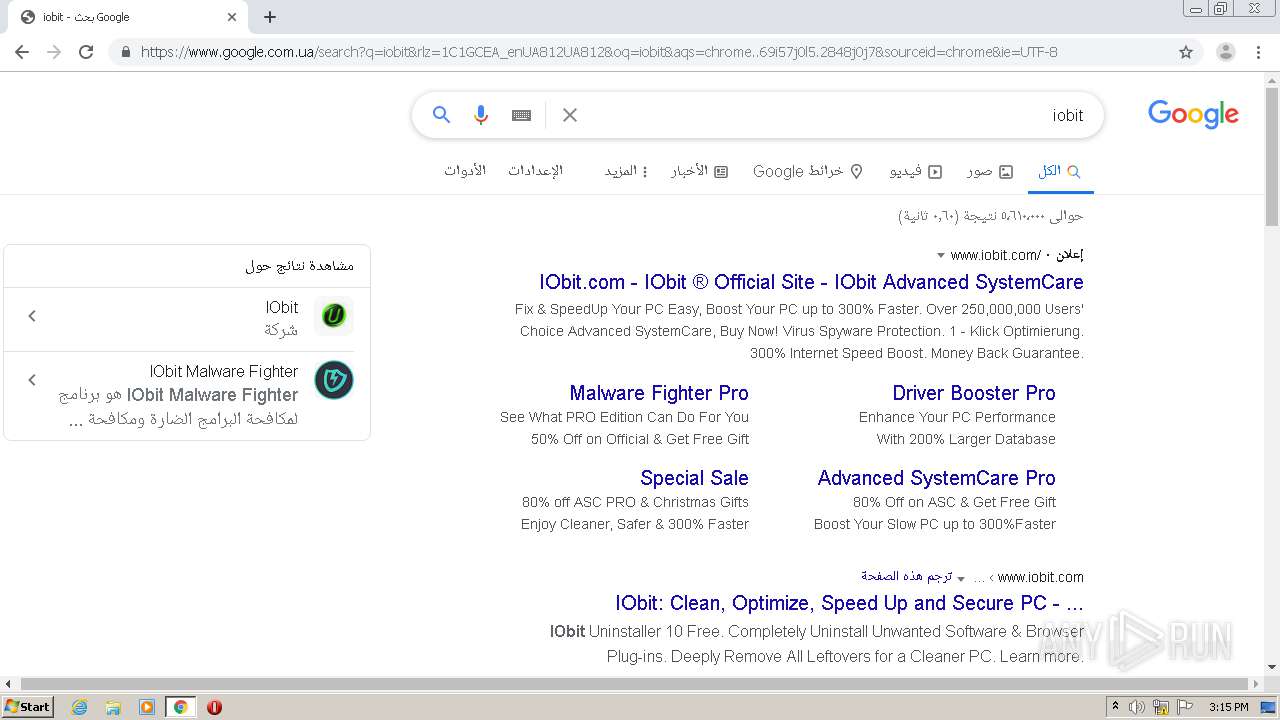Click the مشاهدة نتائج حول heading
Screen dimensions: 1280x720
(x=299, y=266)
